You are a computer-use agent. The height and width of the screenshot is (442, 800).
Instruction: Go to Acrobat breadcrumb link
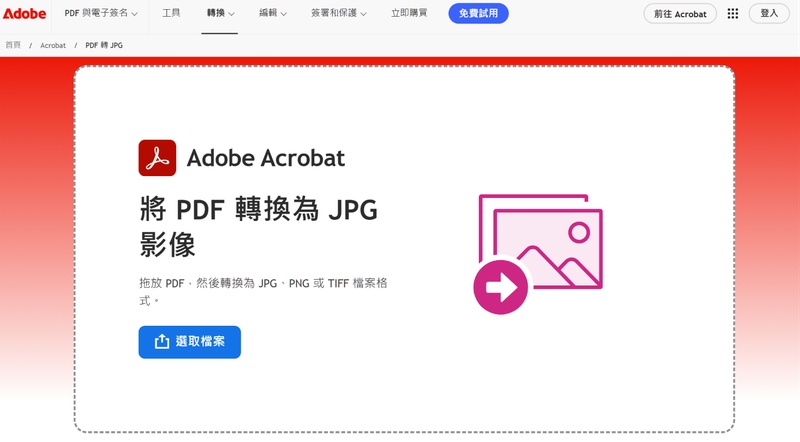coord(53,45)
